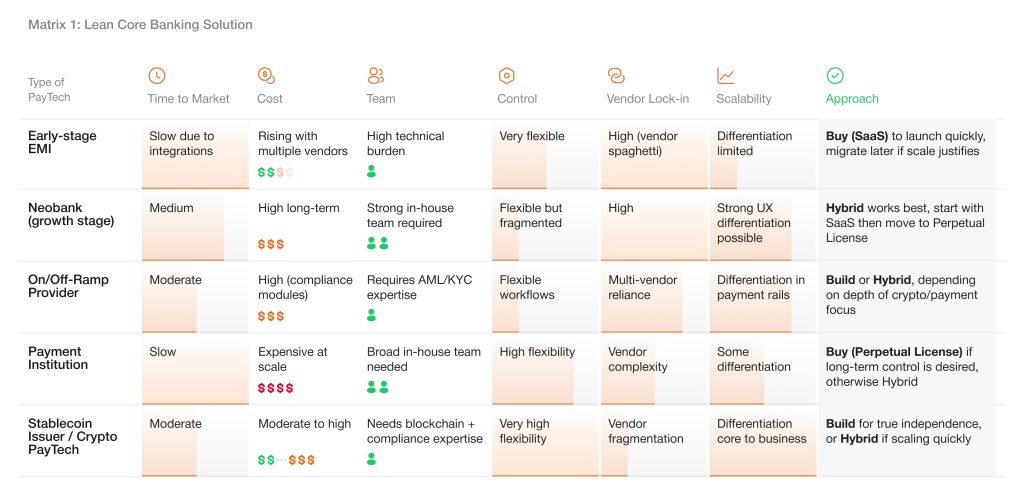The height and width of the screenshot is (495, 1024).
Task: Click the red dollar signs in Payment Institution row
Action: [x=276, y=388]
